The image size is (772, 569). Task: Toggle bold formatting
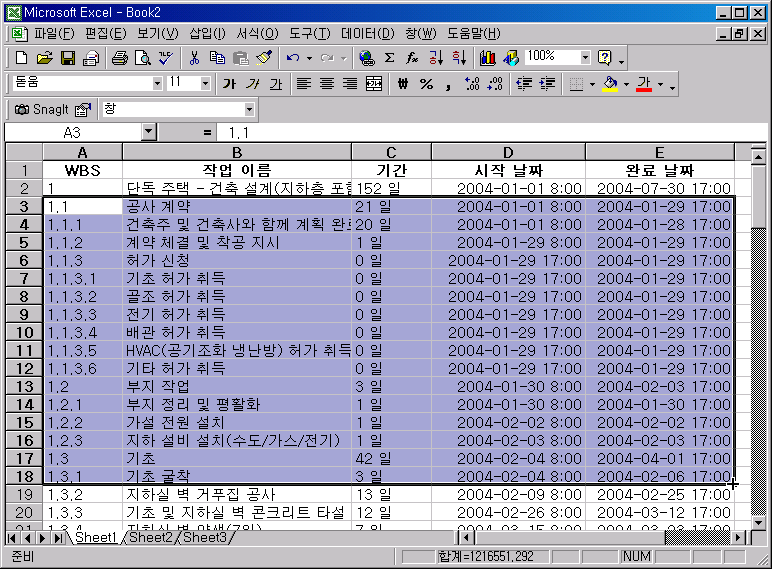pos(229,84)
